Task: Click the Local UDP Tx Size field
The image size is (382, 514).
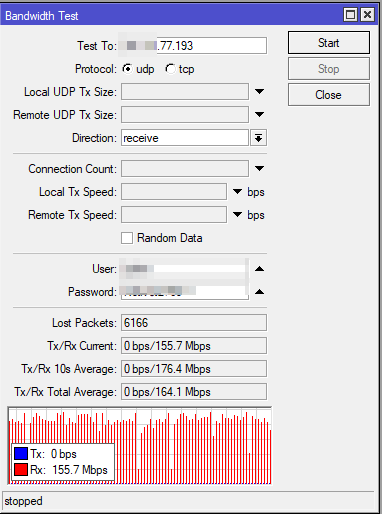Action: coord(185,91)
